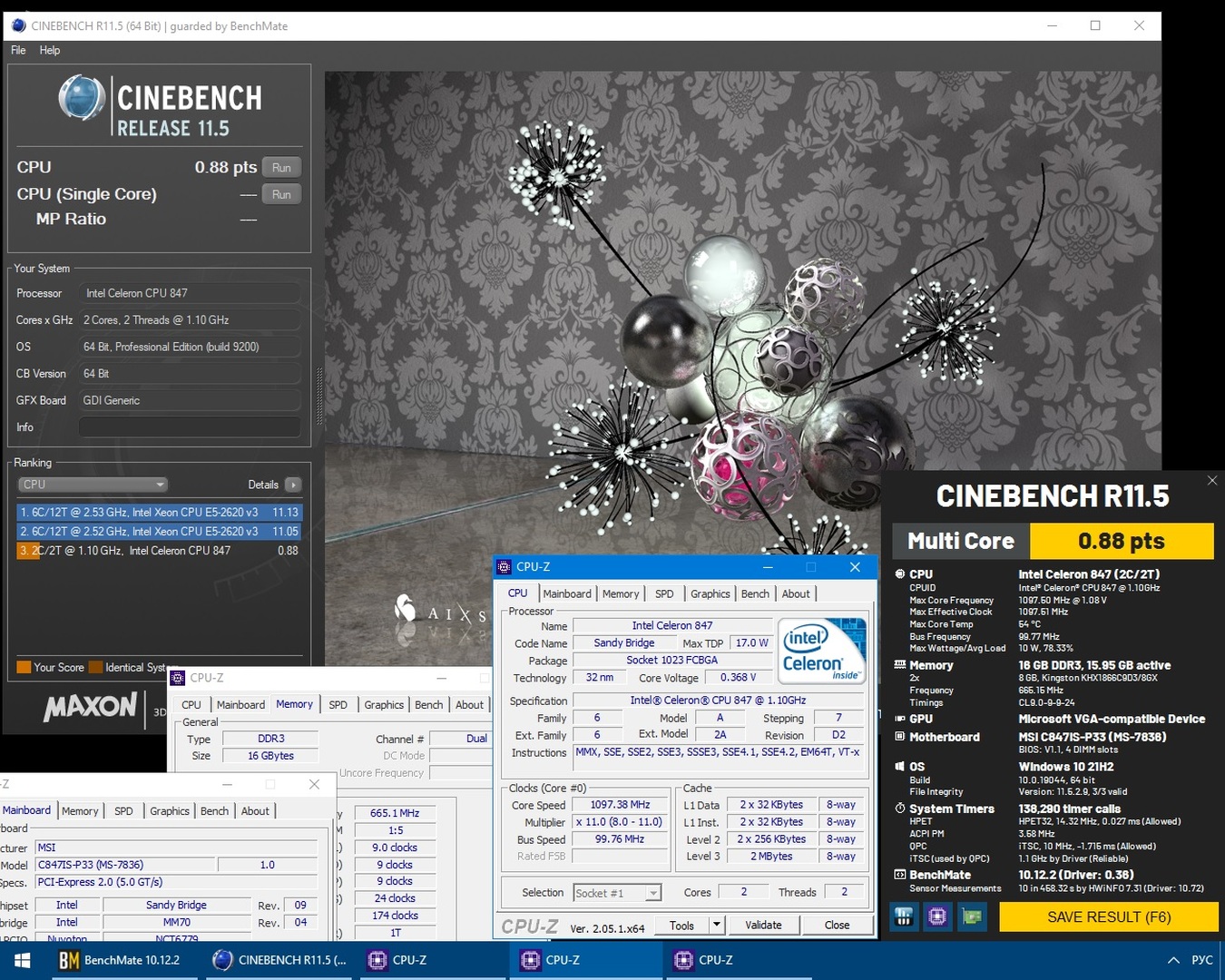The height and width of the screenshot is (980, 1225).
Task: Open Graphics tab in CPU-Z CPU window
Action: (x=710, y=593)
